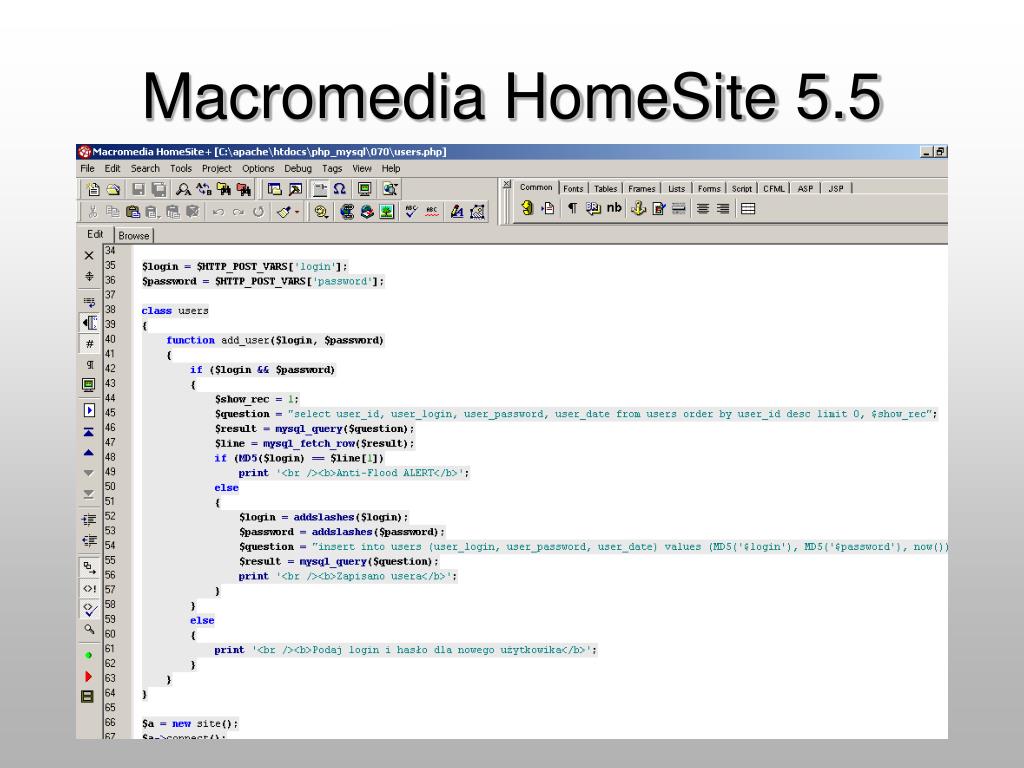This screenshot has height=768, width=1024.
Task: Insert horizontal rule icon
Action: [679, 208]
